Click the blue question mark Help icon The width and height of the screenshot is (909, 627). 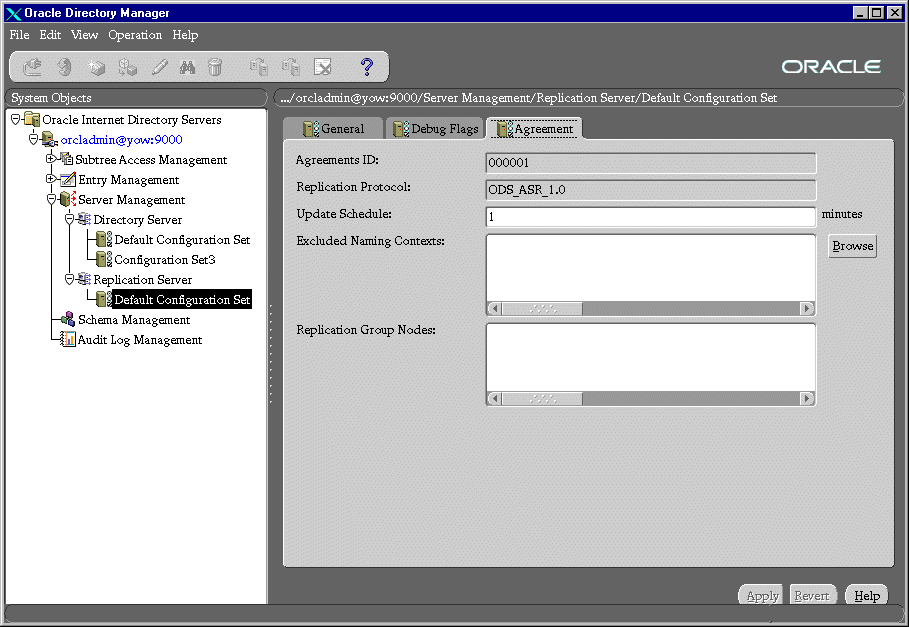click(x=366, y=67)
